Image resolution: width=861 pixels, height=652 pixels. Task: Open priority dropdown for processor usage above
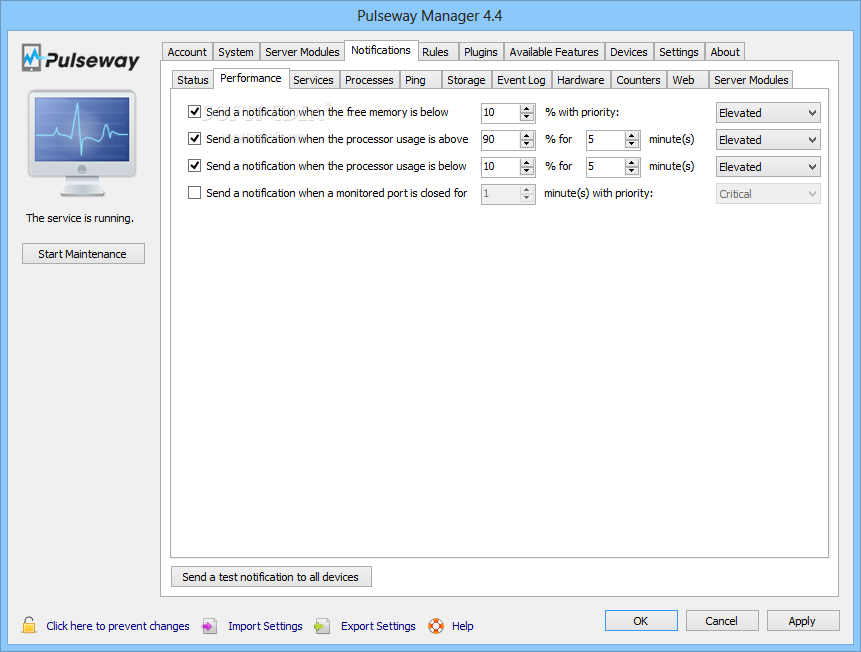(x=768, y=140)
